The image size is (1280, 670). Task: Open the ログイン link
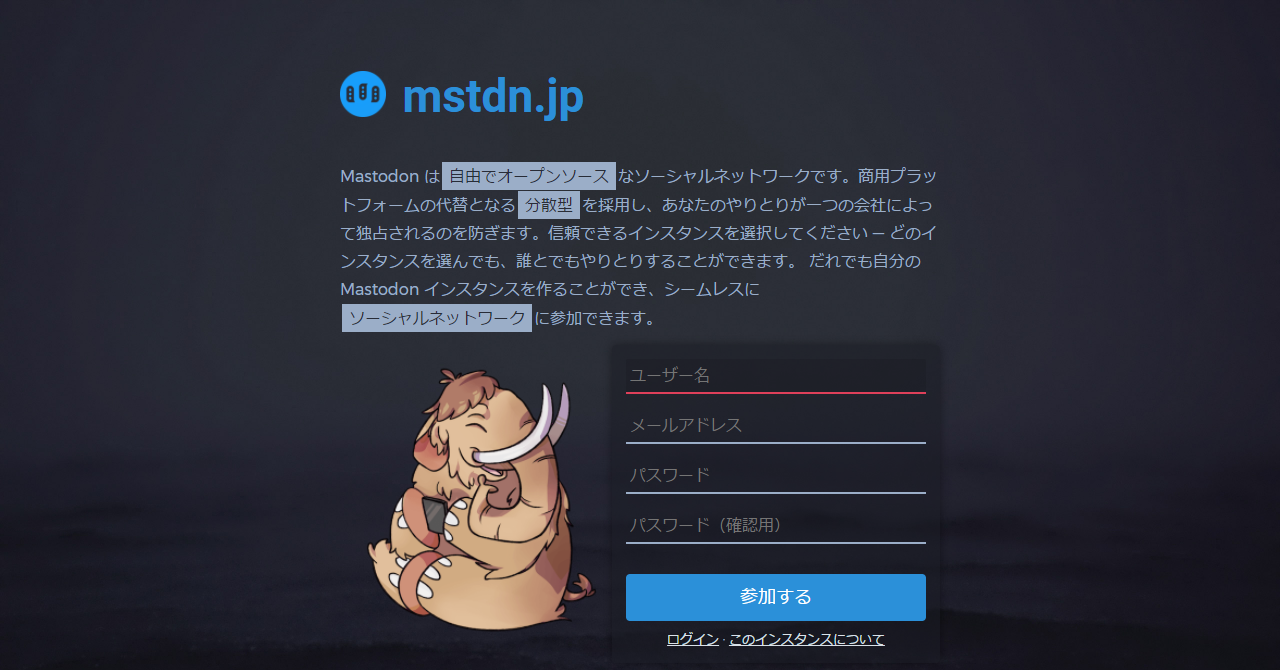pyautogui.click(x=693, y=639)
